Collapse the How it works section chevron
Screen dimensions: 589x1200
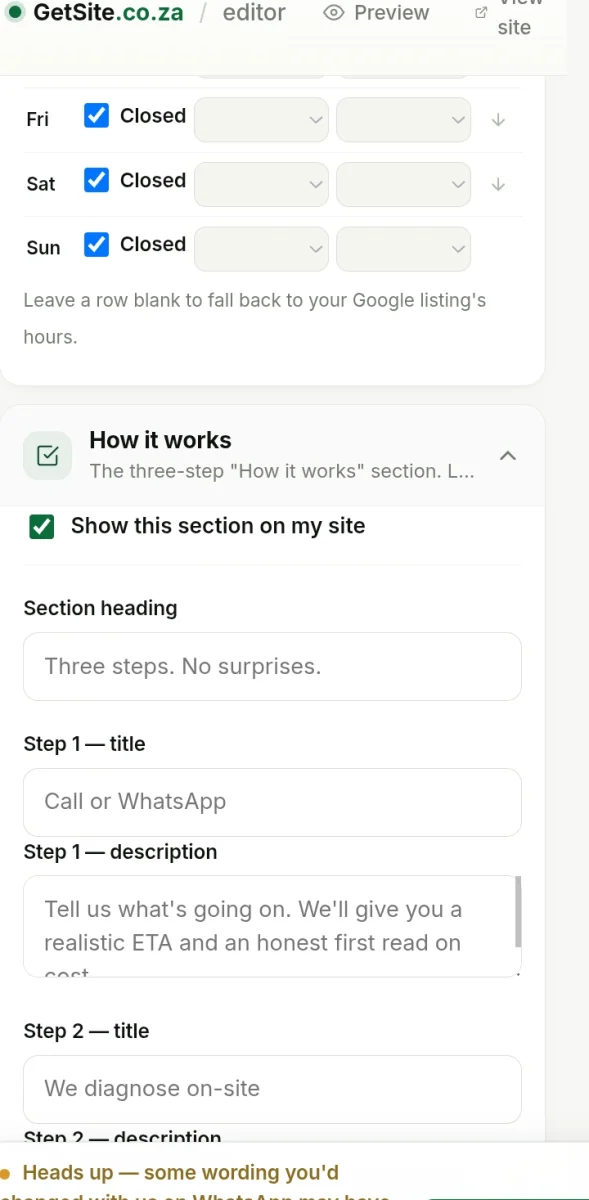point(508,456)
